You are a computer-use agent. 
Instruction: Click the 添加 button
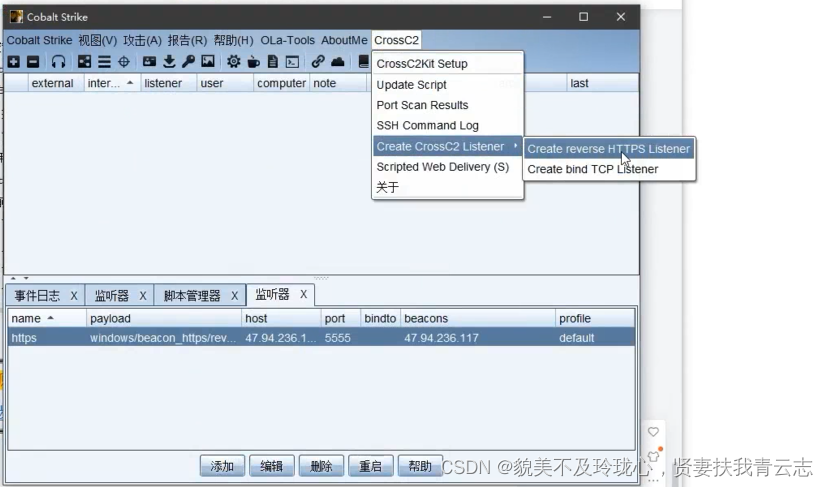coord(222,466)
